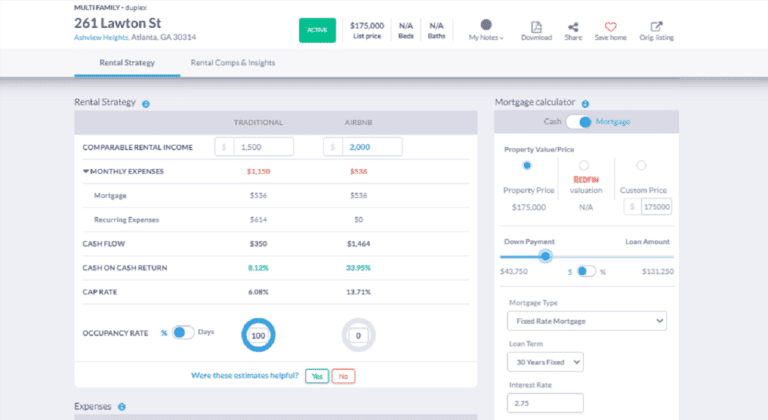Screen dimensions: 768x420
Task: Click the Expenses info icon
Action: 122,407
